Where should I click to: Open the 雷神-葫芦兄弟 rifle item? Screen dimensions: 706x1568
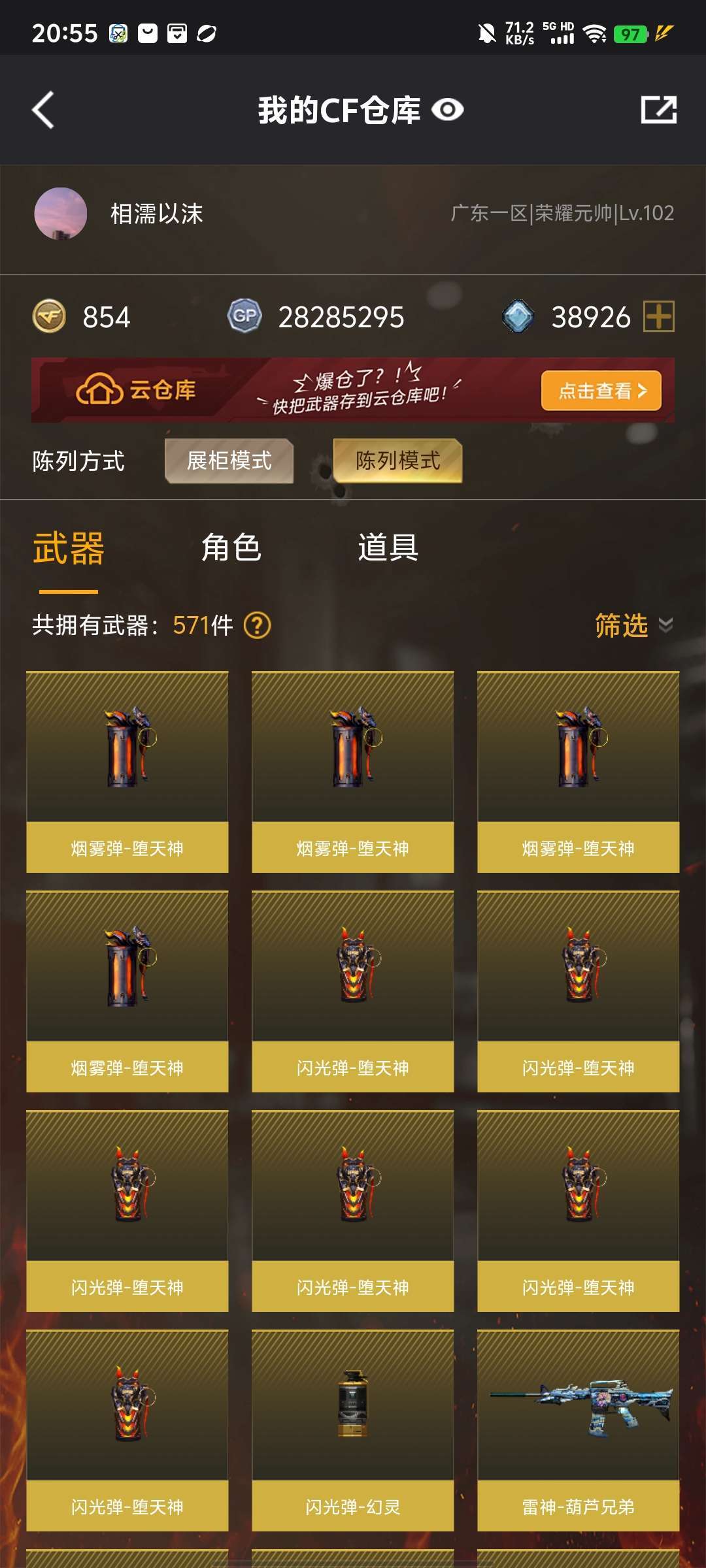tap(579, 1431)
